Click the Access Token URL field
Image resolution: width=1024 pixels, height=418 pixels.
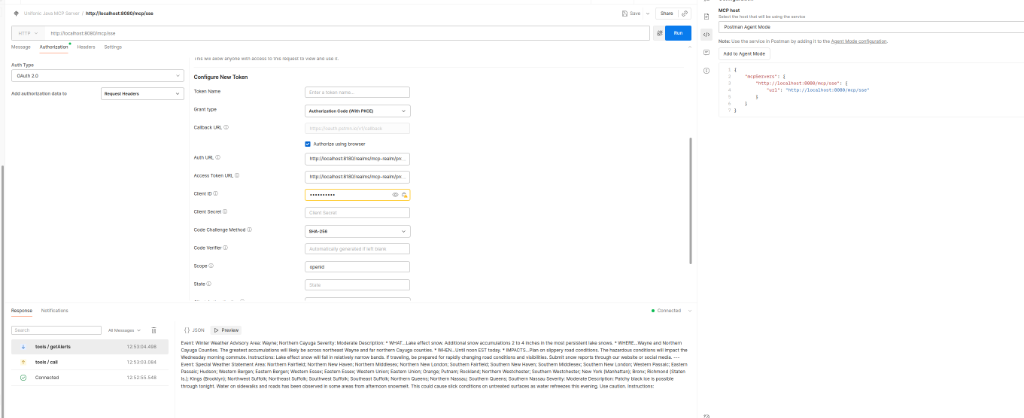(x=357, y=177)
